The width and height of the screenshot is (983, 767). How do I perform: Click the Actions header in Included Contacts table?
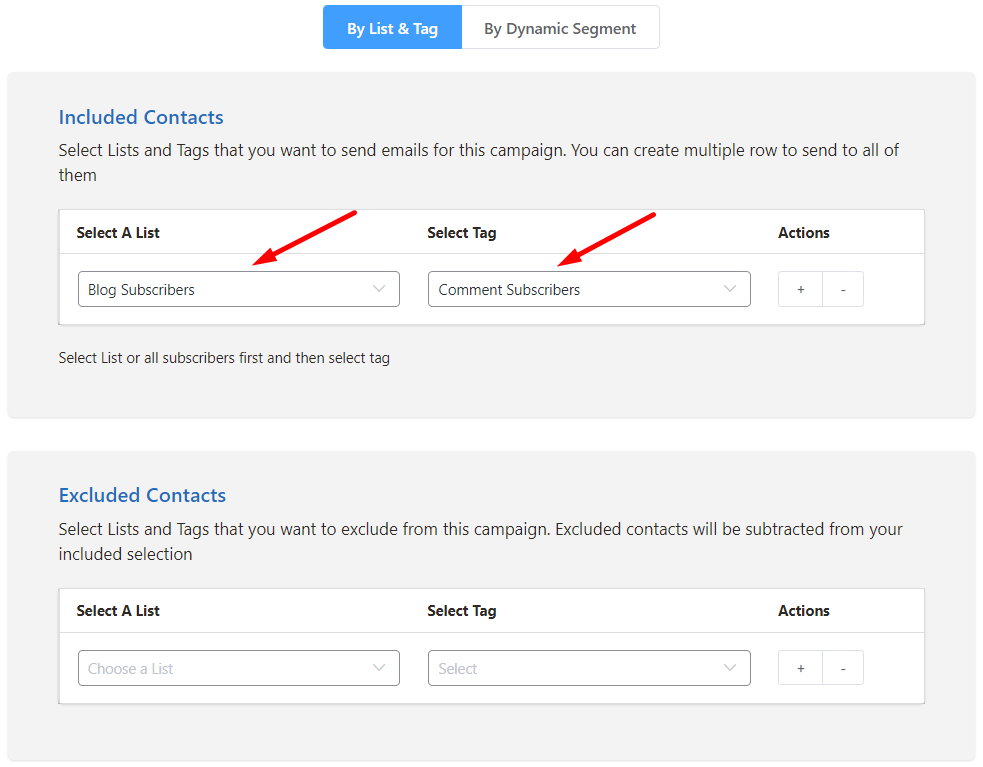tap(804, 233)
